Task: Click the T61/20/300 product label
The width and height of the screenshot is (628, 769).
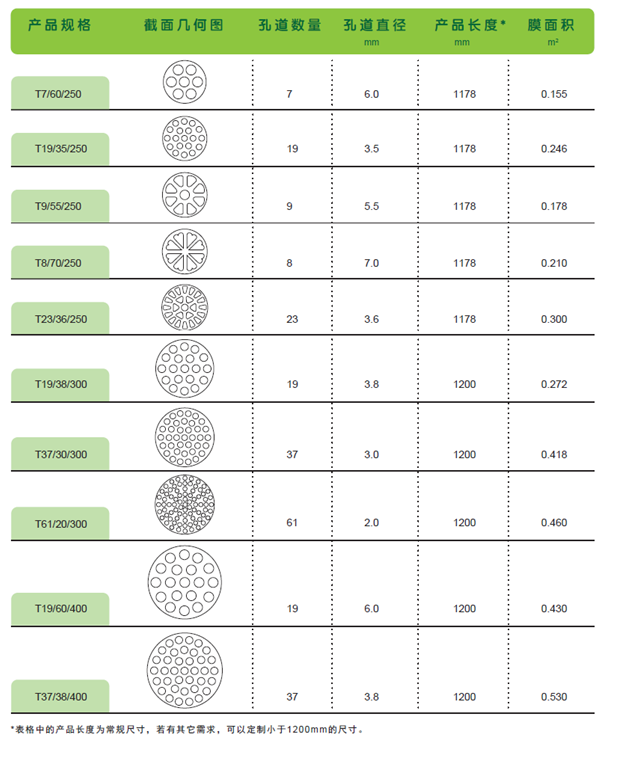Action: point(60,524)
